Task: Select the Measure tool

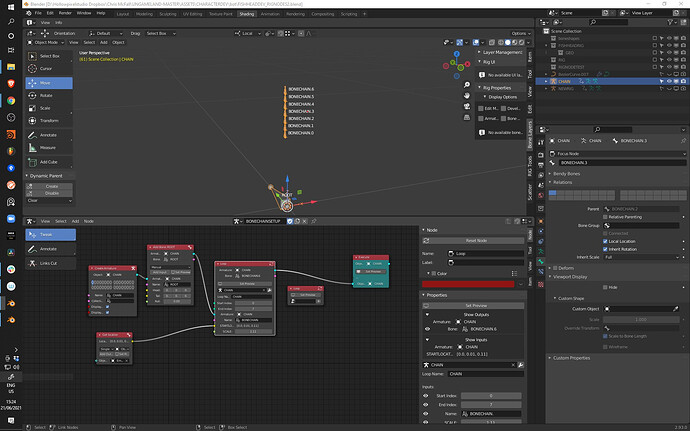Action: 49,147
